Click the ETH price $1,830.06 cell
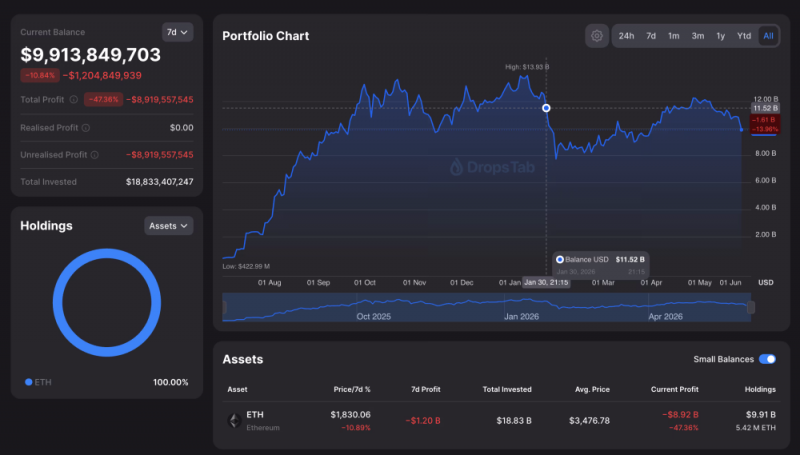Viewport: 800px width, 455px height. (350, 415)
